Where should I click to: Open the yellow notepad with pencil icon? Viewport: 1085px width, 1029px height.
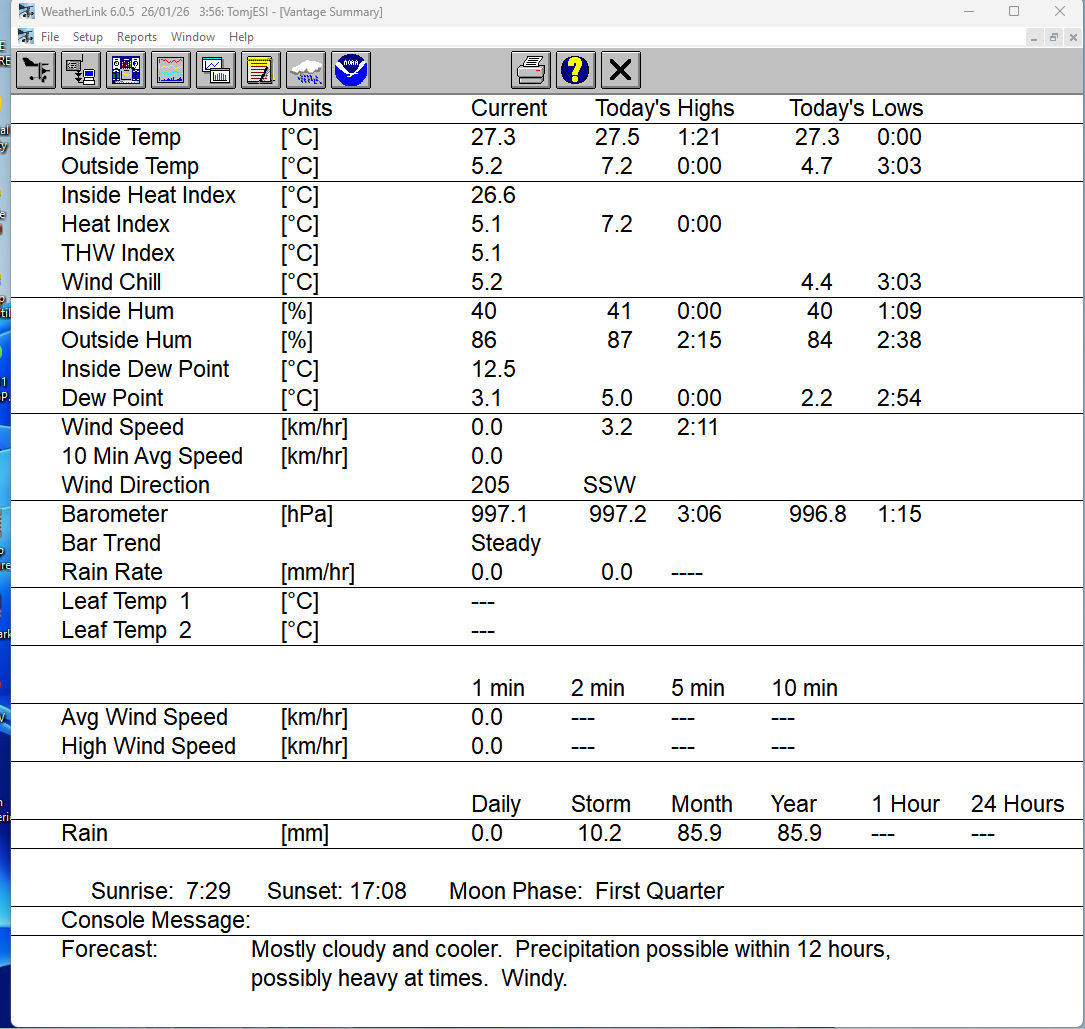[x=261, y=70]
